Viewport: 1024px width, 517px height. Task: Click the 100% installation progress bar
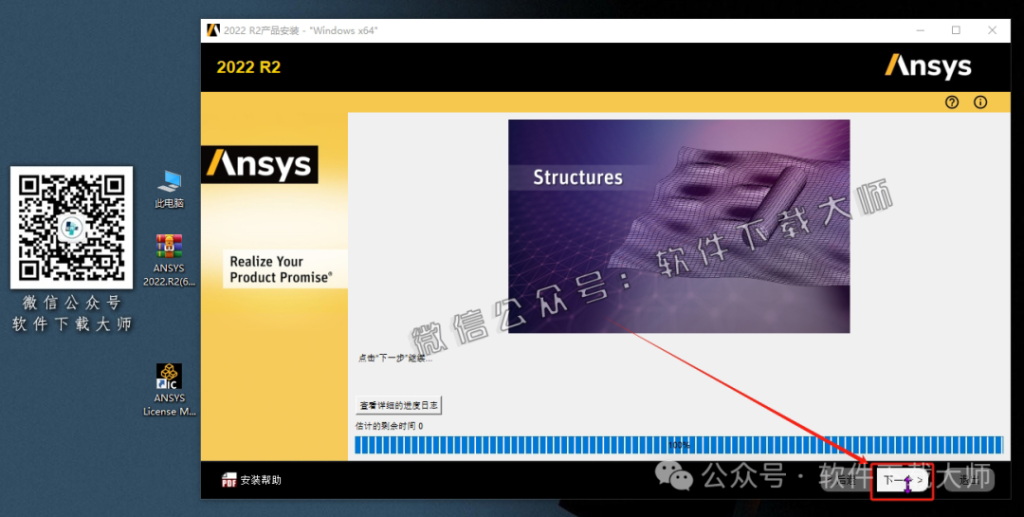(679, 445)
